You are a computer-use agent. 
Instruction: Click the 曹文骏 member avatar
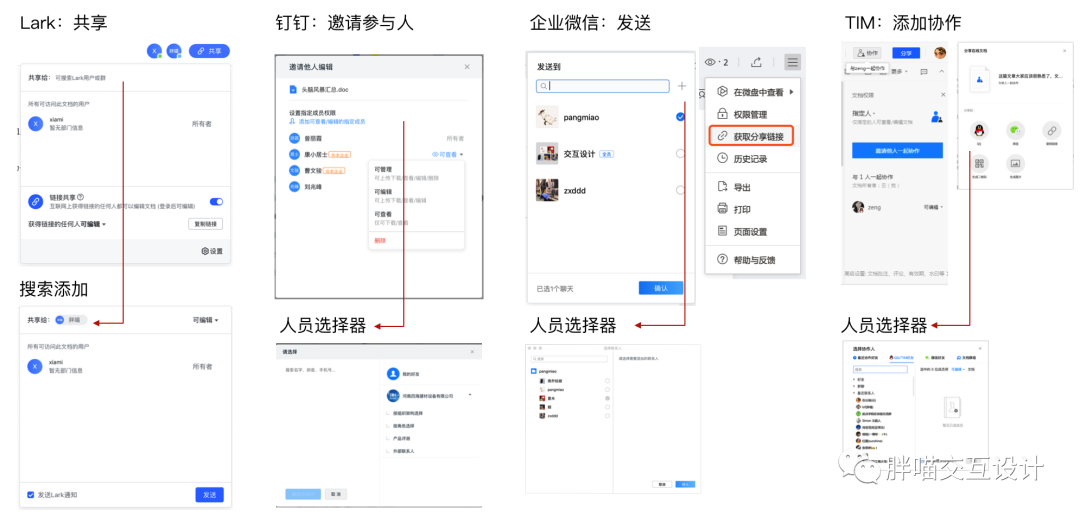click(x=295, y=170)
